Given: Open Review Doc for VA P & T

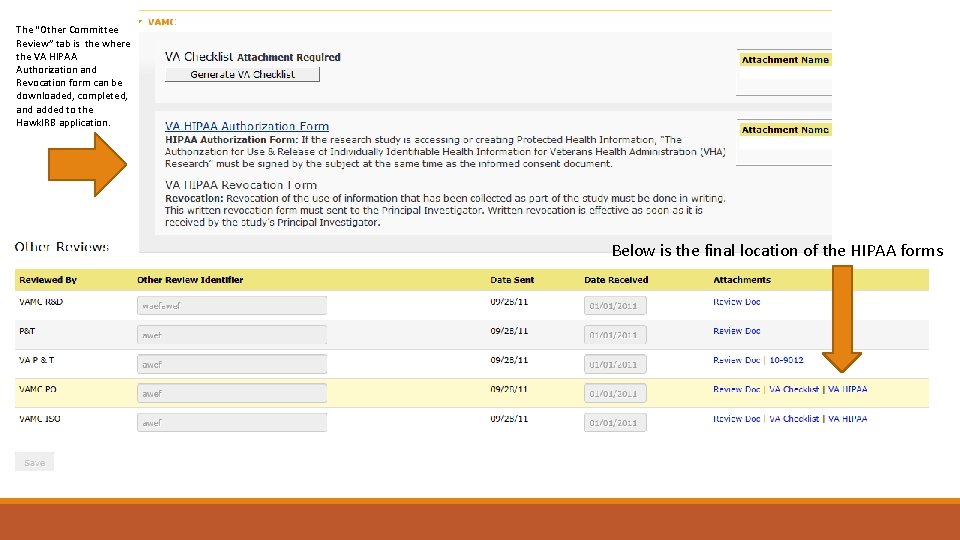Looking at the screenshot, I should click(737, 360).
